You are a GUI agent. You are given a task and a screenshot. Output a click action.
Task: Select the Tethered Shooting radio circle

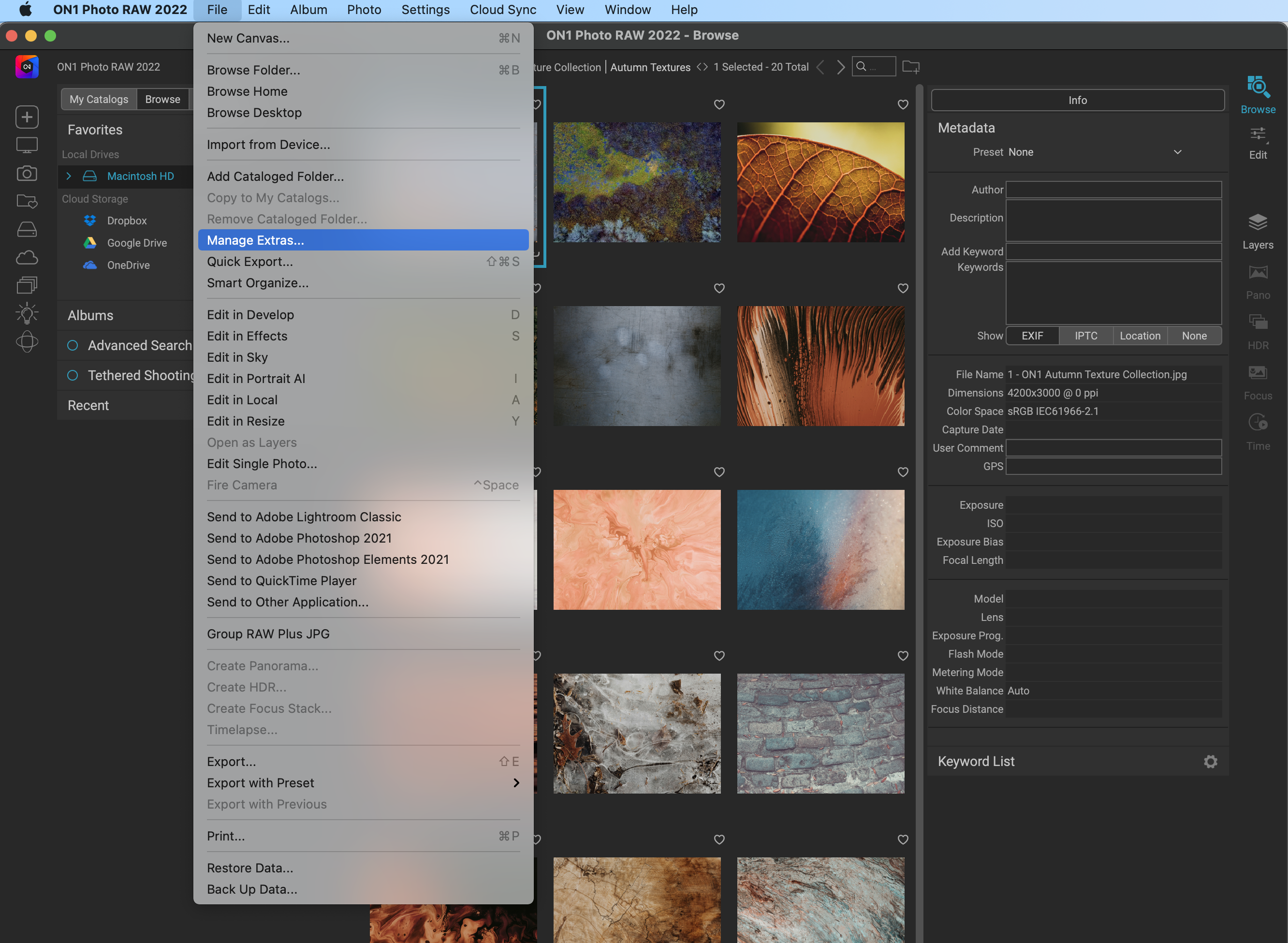pyautogui.click(x=73, y=375)
